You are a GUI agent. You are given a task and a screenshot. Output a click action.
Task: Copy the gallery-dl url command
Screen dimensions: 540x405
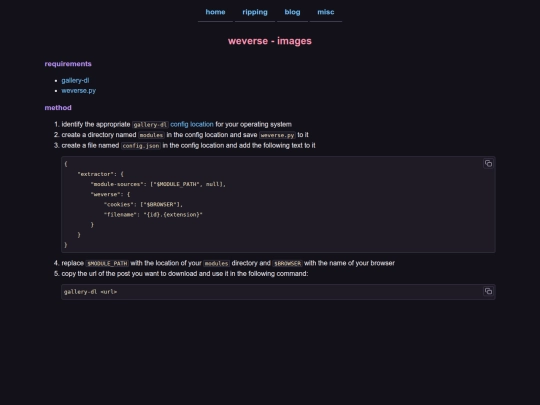(488, 291)
